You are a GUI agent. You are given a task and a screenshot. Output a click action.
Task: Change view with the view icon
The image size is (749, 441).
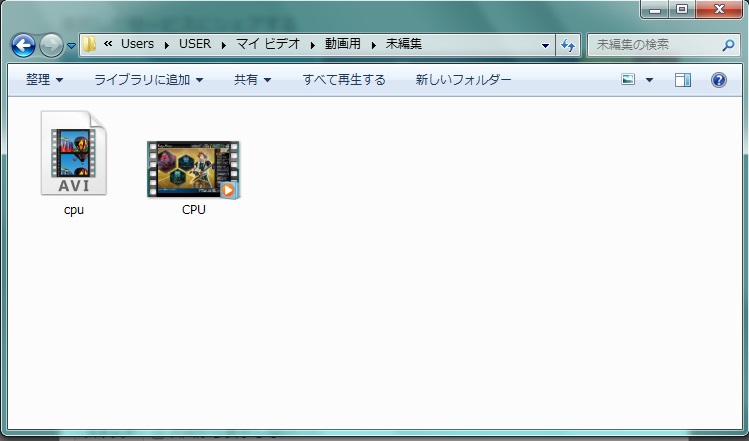click(x=628, y=79)
